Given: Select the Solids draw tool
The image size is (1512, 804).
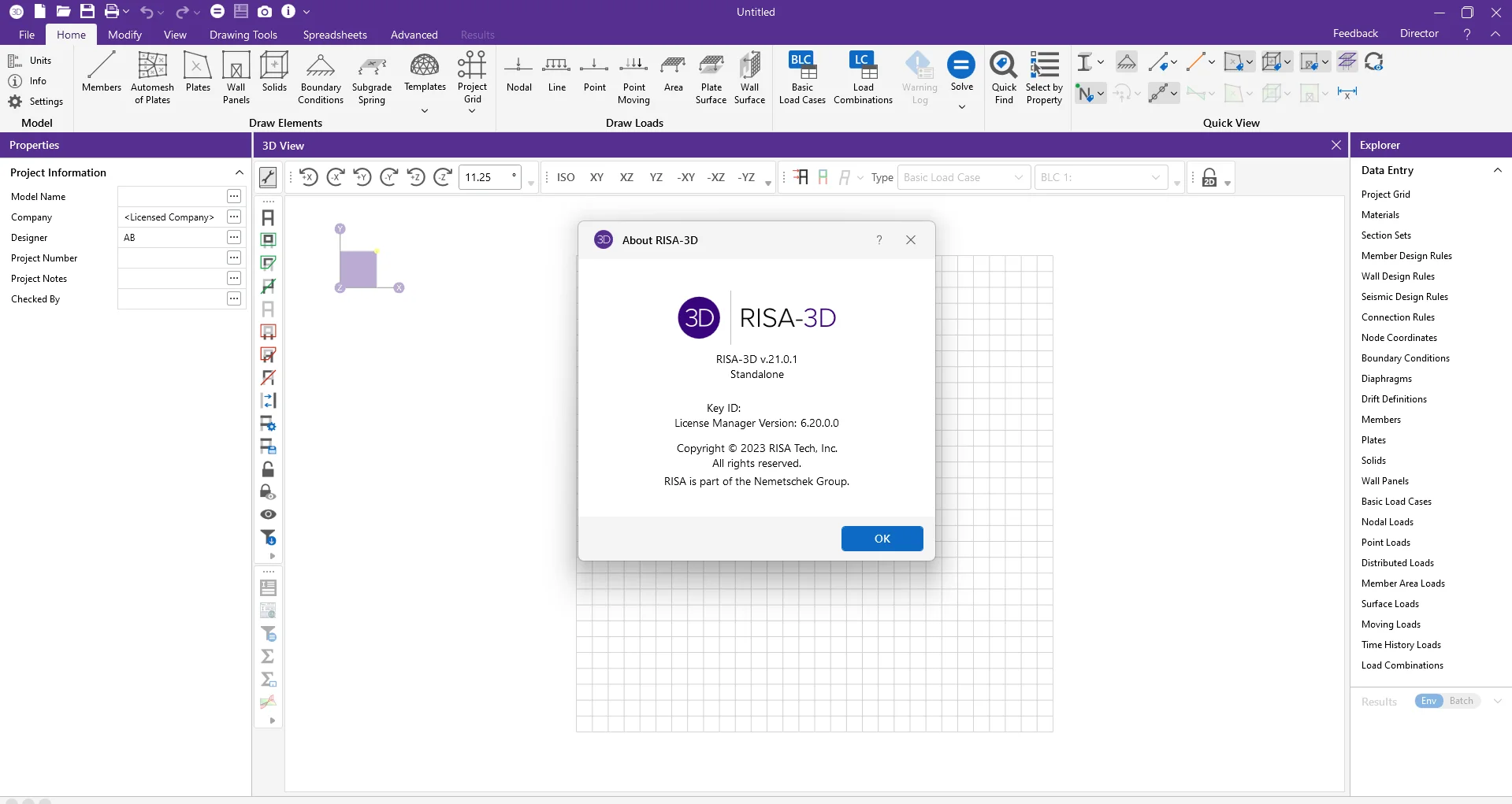Looking at the screenshot, I should (x=274, y=72).
